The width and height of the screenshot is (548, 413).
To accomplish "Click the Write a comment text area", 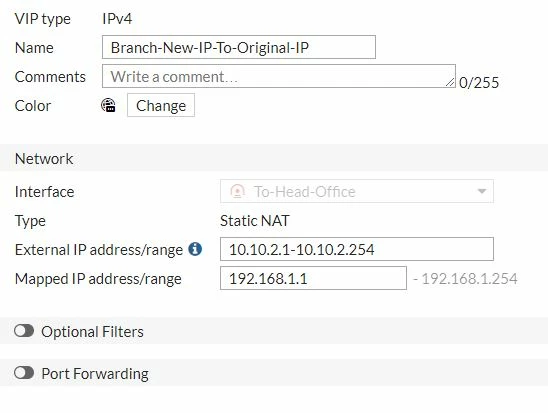I will pyautogui.click(x=279, y=76).
